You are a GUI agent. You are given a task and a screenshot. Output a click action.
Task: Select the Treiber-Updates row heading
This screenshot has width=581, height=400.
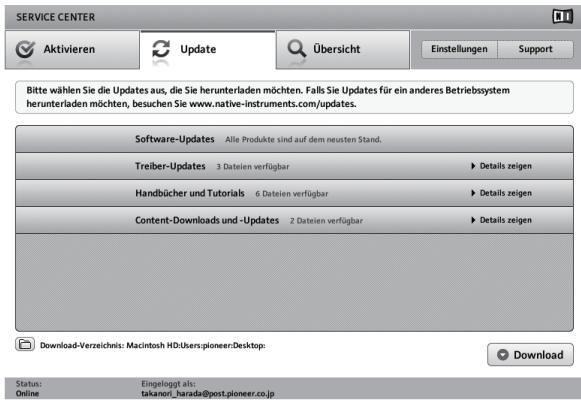click(170, 166)
